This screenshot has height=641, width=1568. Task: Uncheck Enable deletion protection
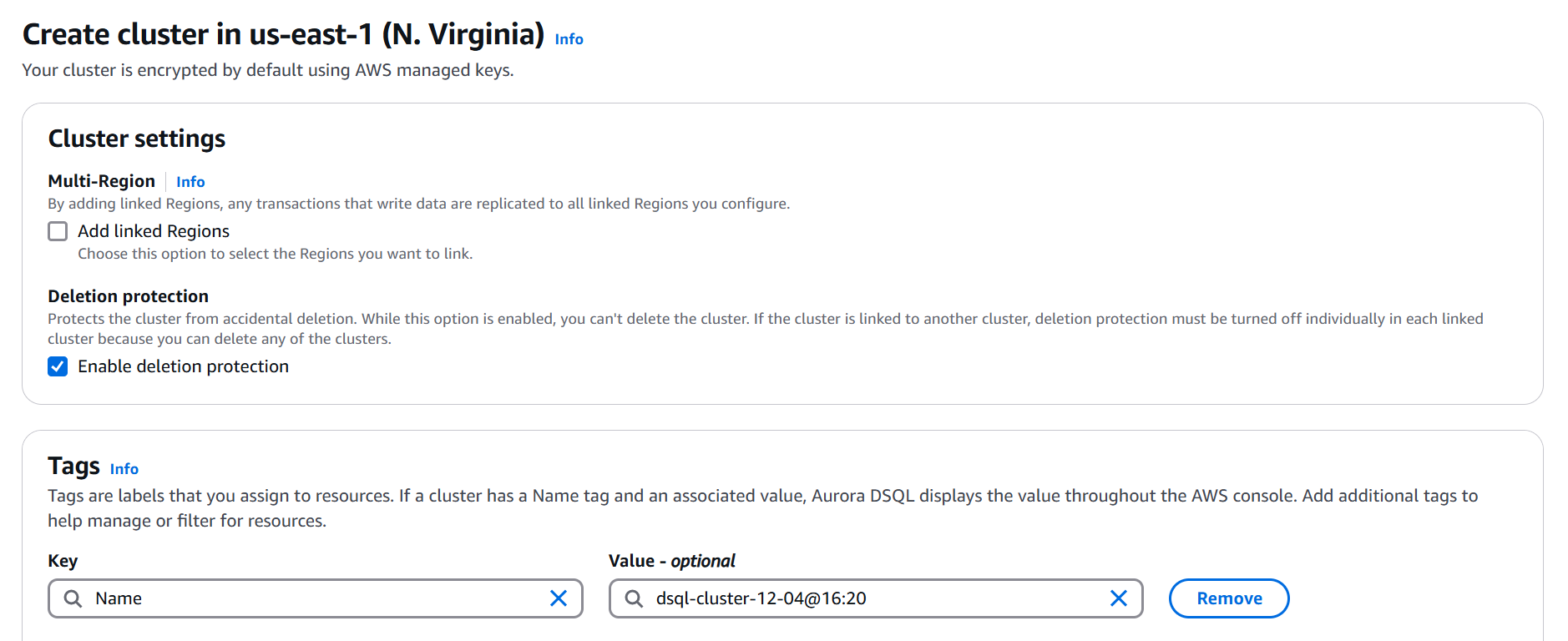58,366
